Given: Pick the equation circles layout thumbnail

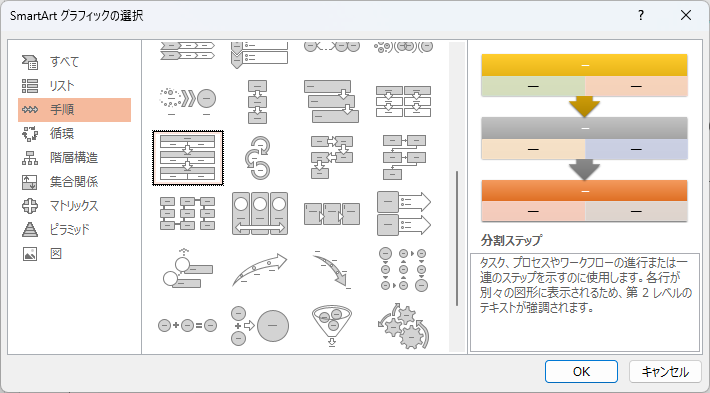Looking at the screenshot, I should [187, 325].
